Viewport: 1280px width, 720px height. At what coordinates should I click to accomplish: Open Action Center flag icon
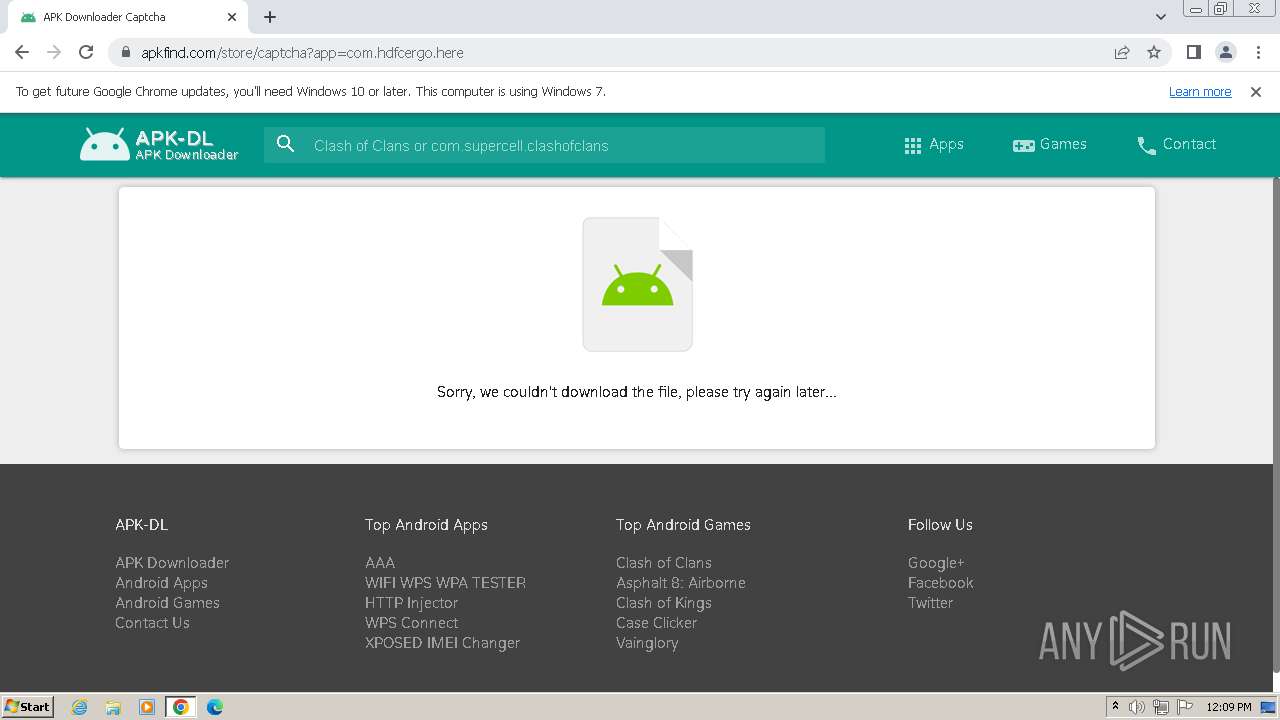1184,707
